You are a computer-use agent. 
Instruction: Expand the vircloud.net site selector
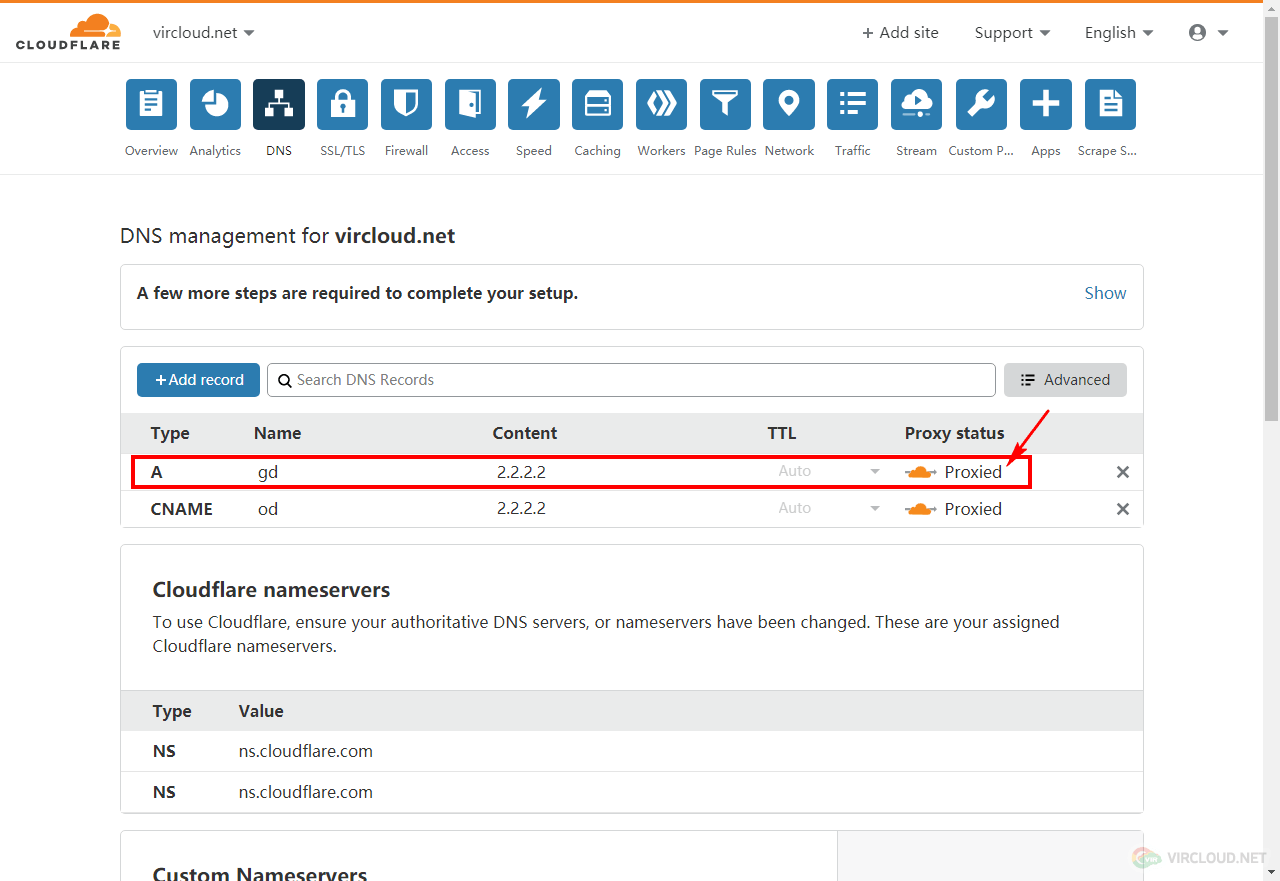204,33
